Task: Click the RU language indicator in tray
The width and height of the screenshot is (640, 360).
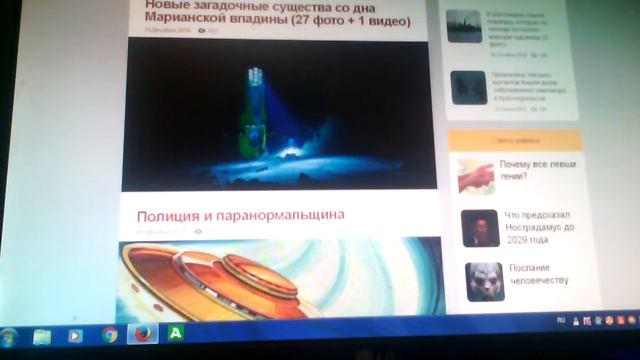Action: pyautogui.click(x=561, y=321)
